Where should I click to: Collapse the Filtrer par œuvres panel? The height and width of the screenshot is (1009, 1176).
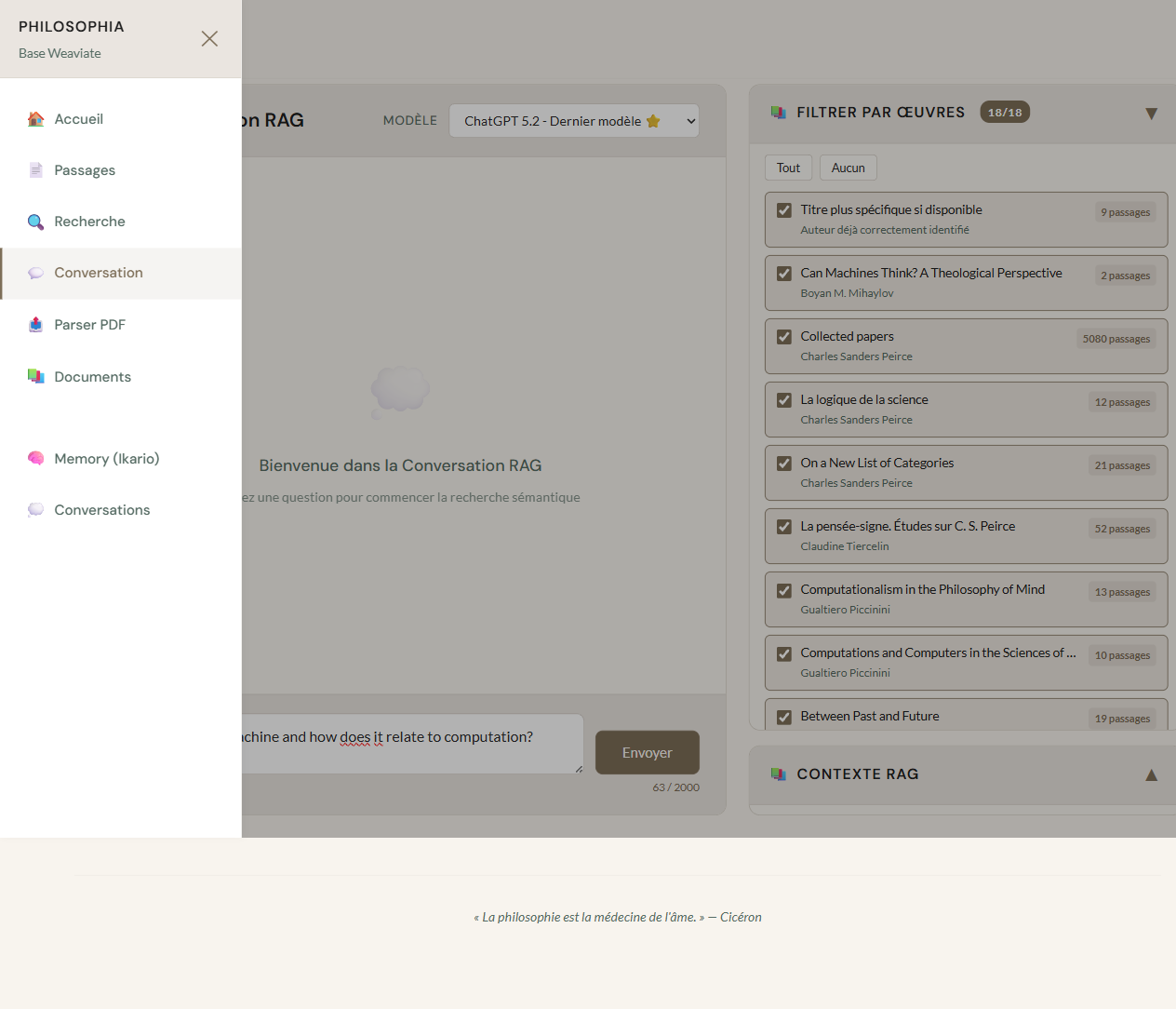(x=1151, y=114)
